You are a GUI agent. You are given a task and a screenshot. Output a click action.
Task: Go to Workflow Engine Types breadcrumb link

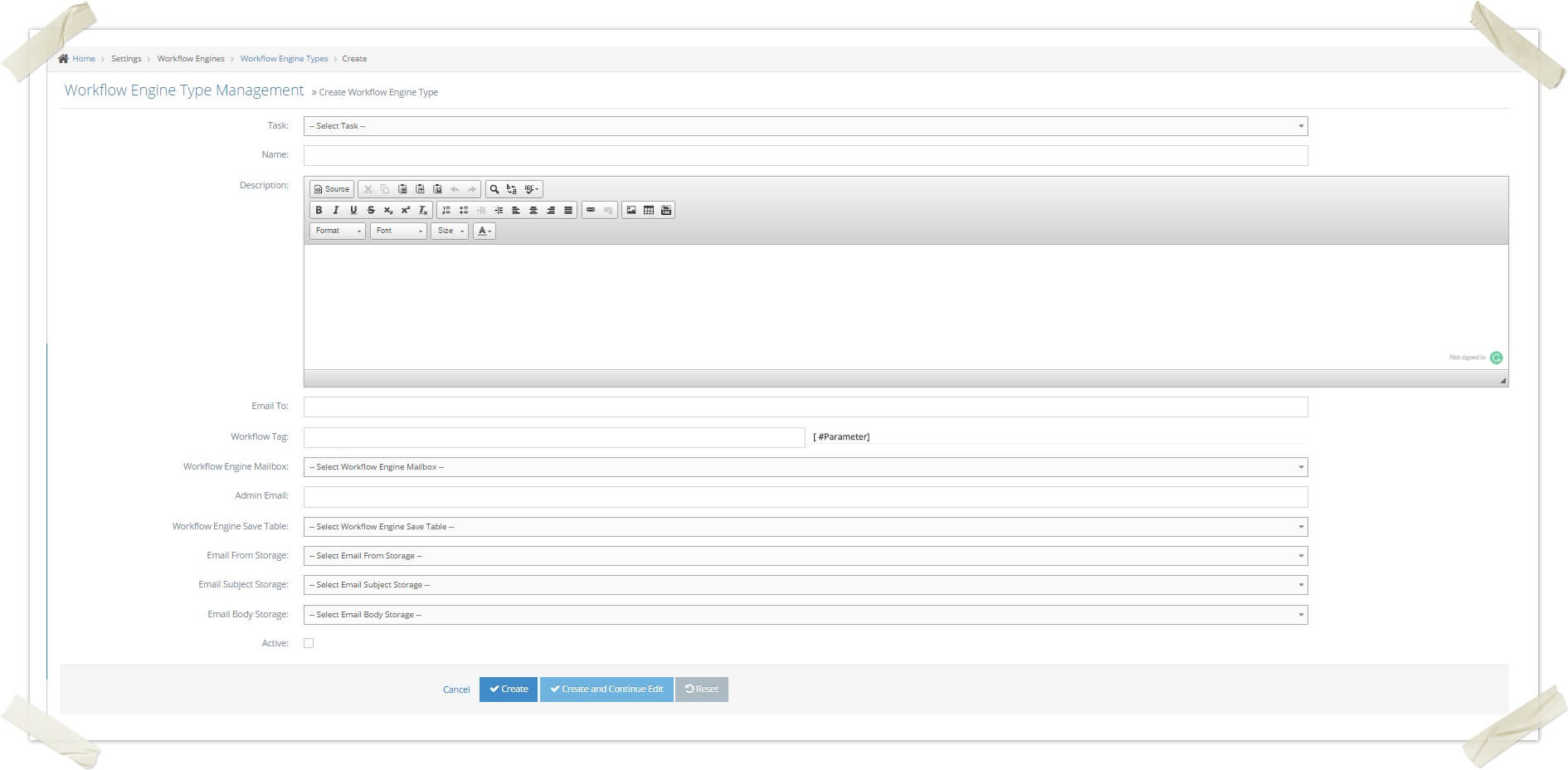click(284, 59)
